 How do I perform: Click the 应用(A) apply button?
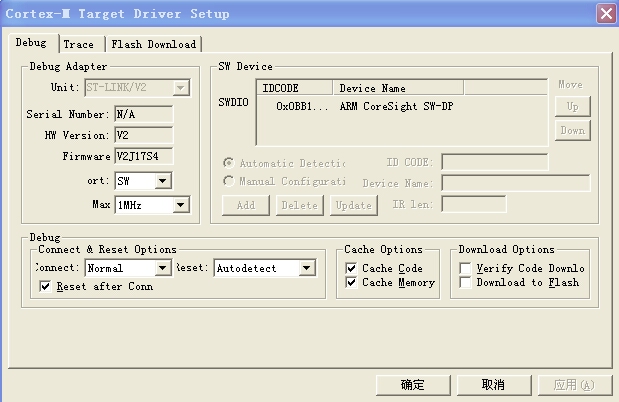pos(575,385)
